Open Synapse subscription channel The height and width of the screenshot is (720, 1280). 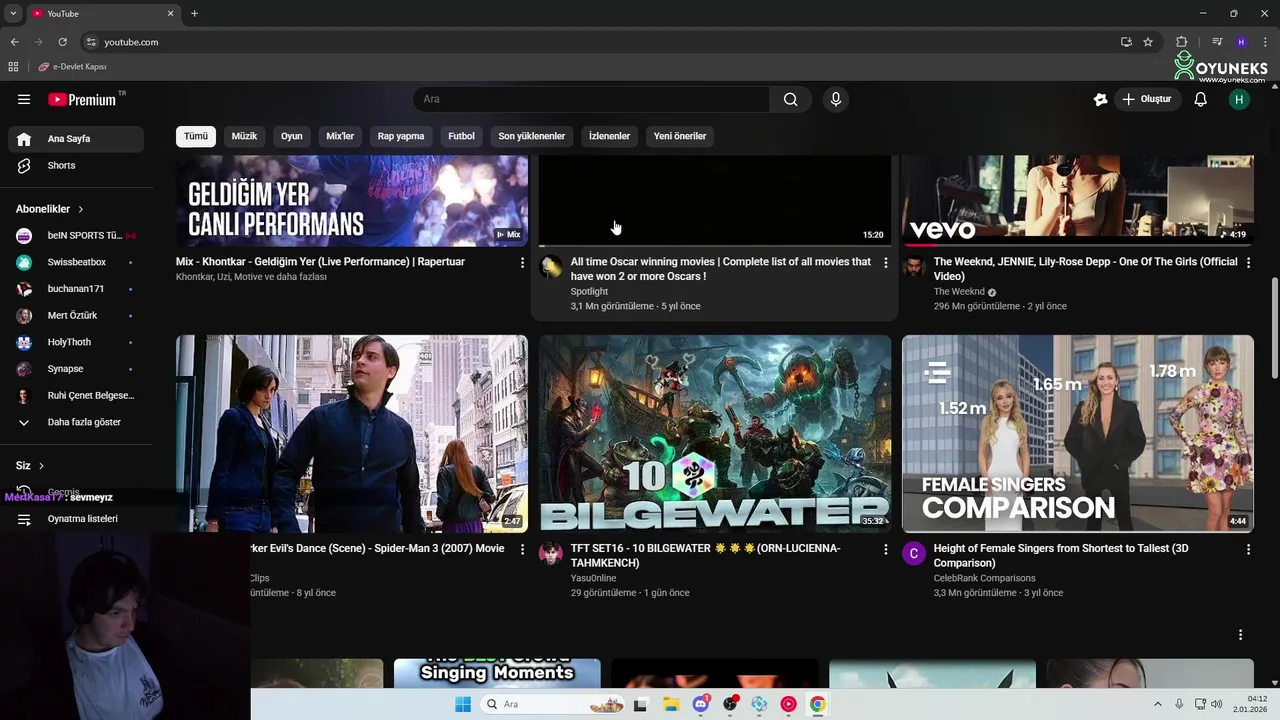tap(76, 369)
